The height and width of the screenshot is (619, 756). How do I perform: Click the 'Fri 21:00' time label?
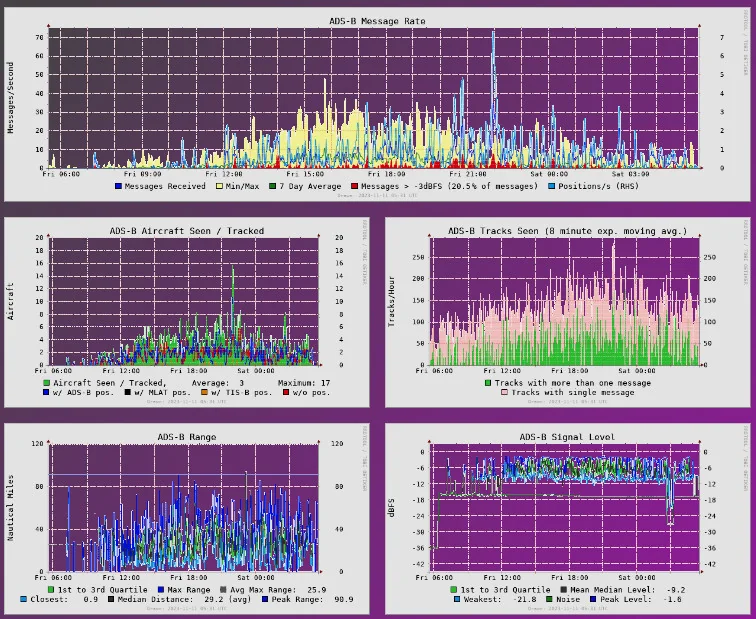468,174
